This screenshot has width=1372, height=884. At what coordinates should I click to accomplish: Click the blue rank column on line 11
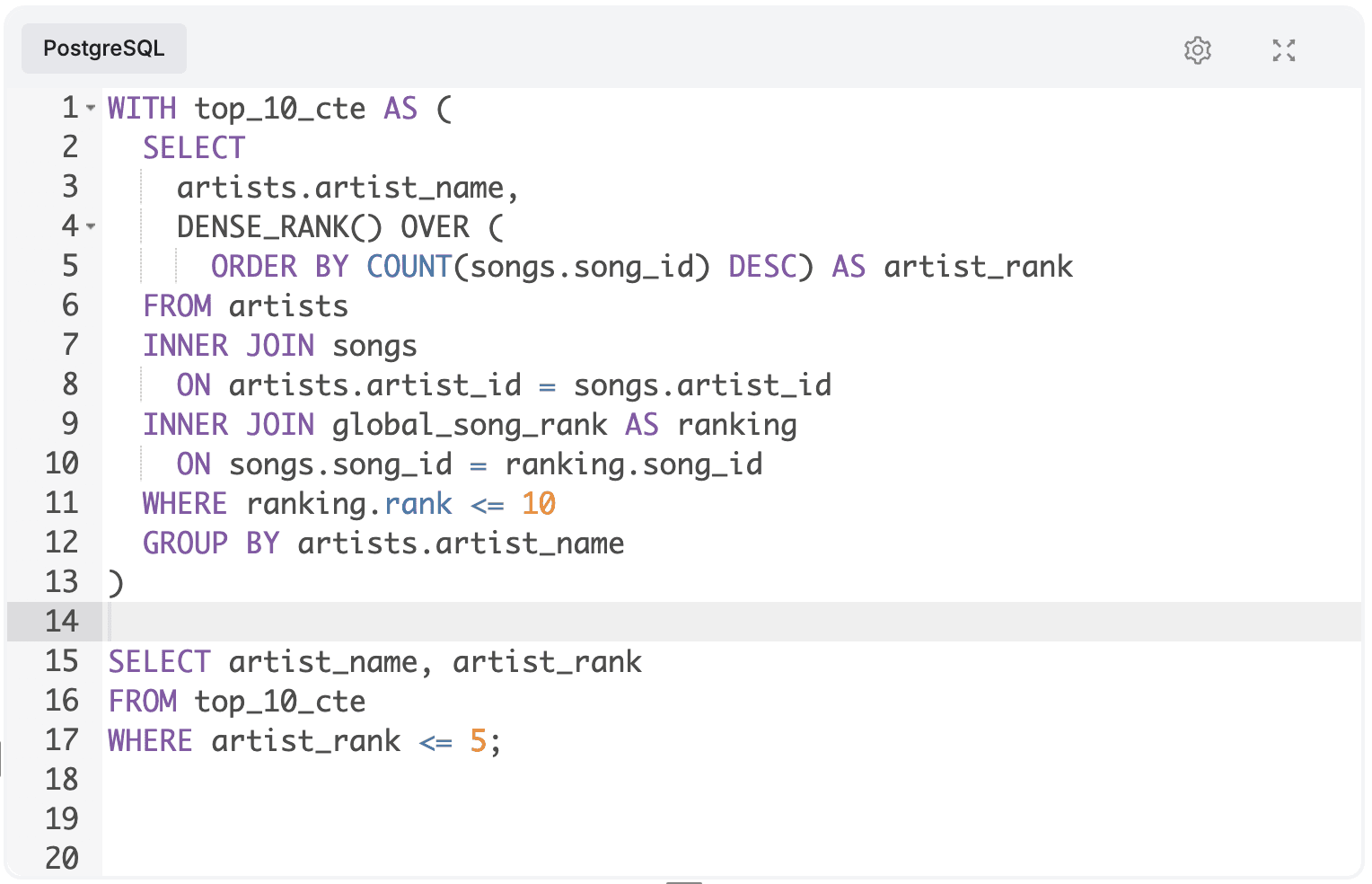pos(418,504)
